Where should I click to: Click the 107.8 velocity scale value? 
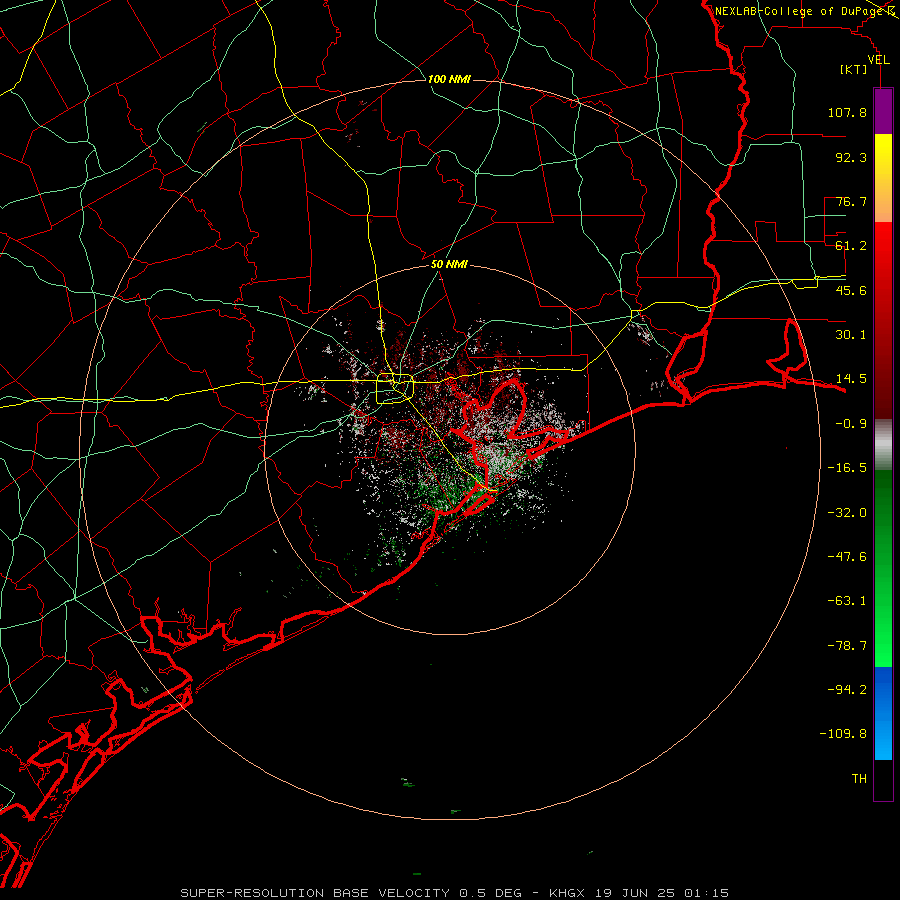(x=847, y=112)
